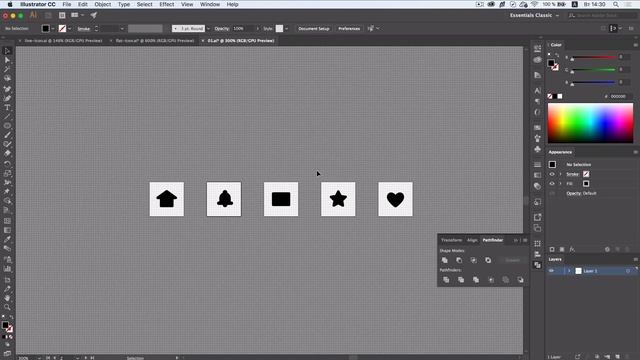Toggle Fill attribute visibility in Appearance
Screen dimensions: 640x360
[552, 184]
